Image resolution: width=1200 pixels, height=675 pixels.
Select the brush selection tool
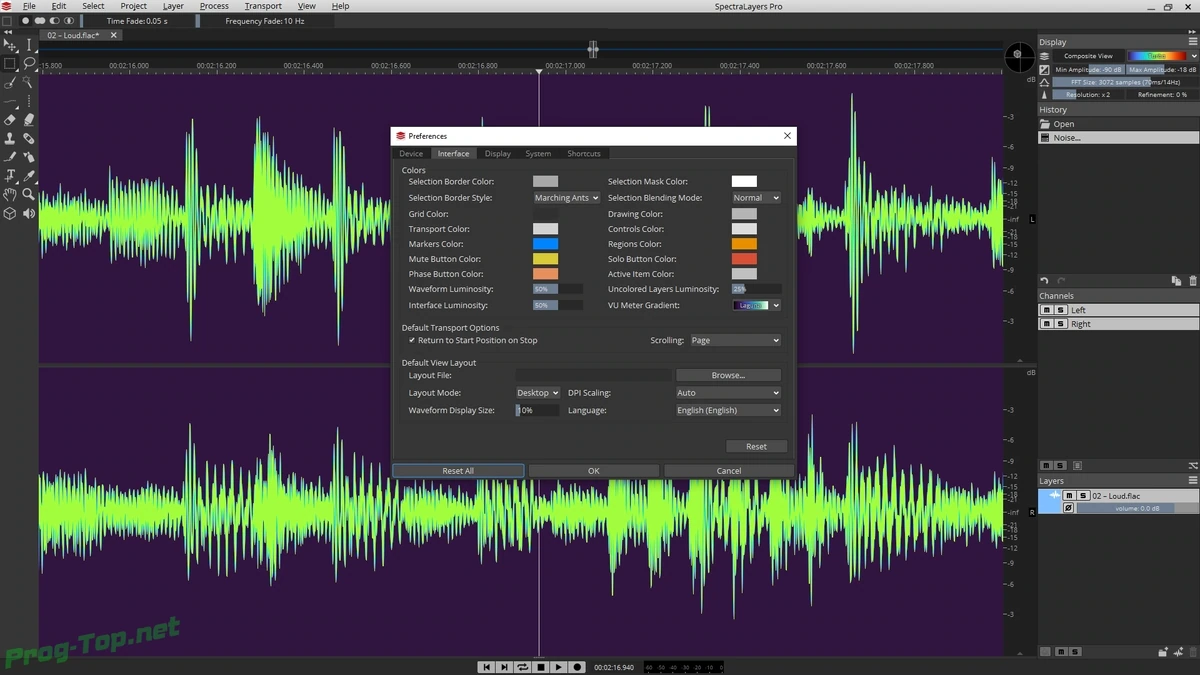10,83
